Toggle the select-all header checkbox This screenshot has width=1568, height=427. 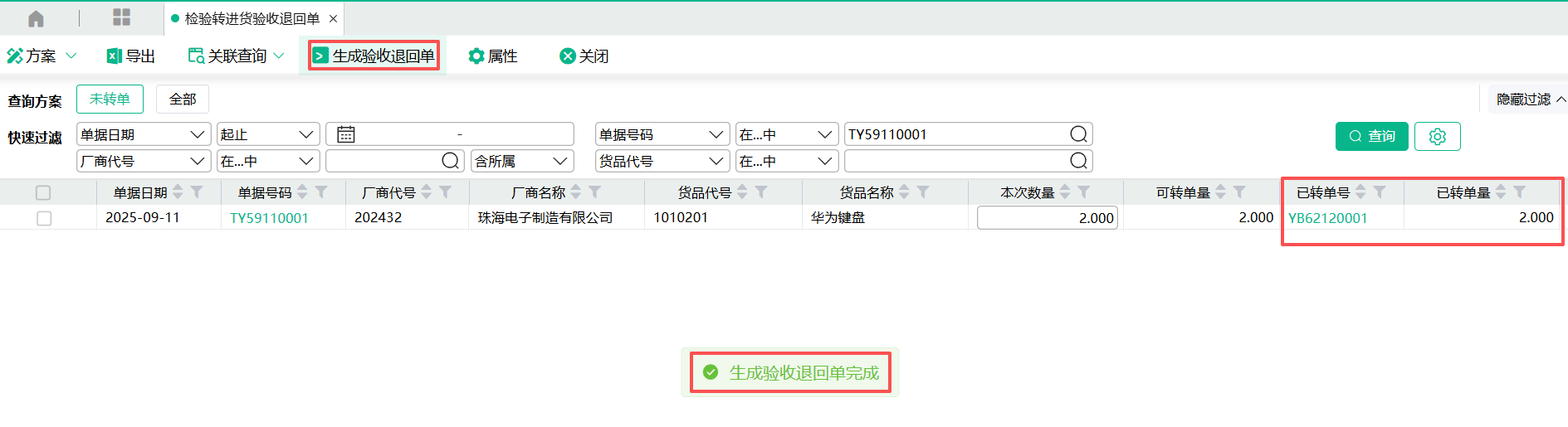pyautogui.click(x=43, y=192)
